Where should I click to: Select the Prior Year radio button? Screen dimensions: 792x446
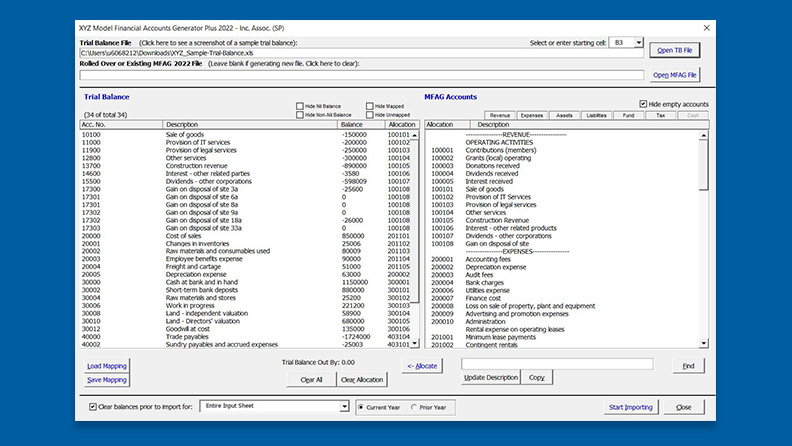pyautogui.click(x=413, y=407)
